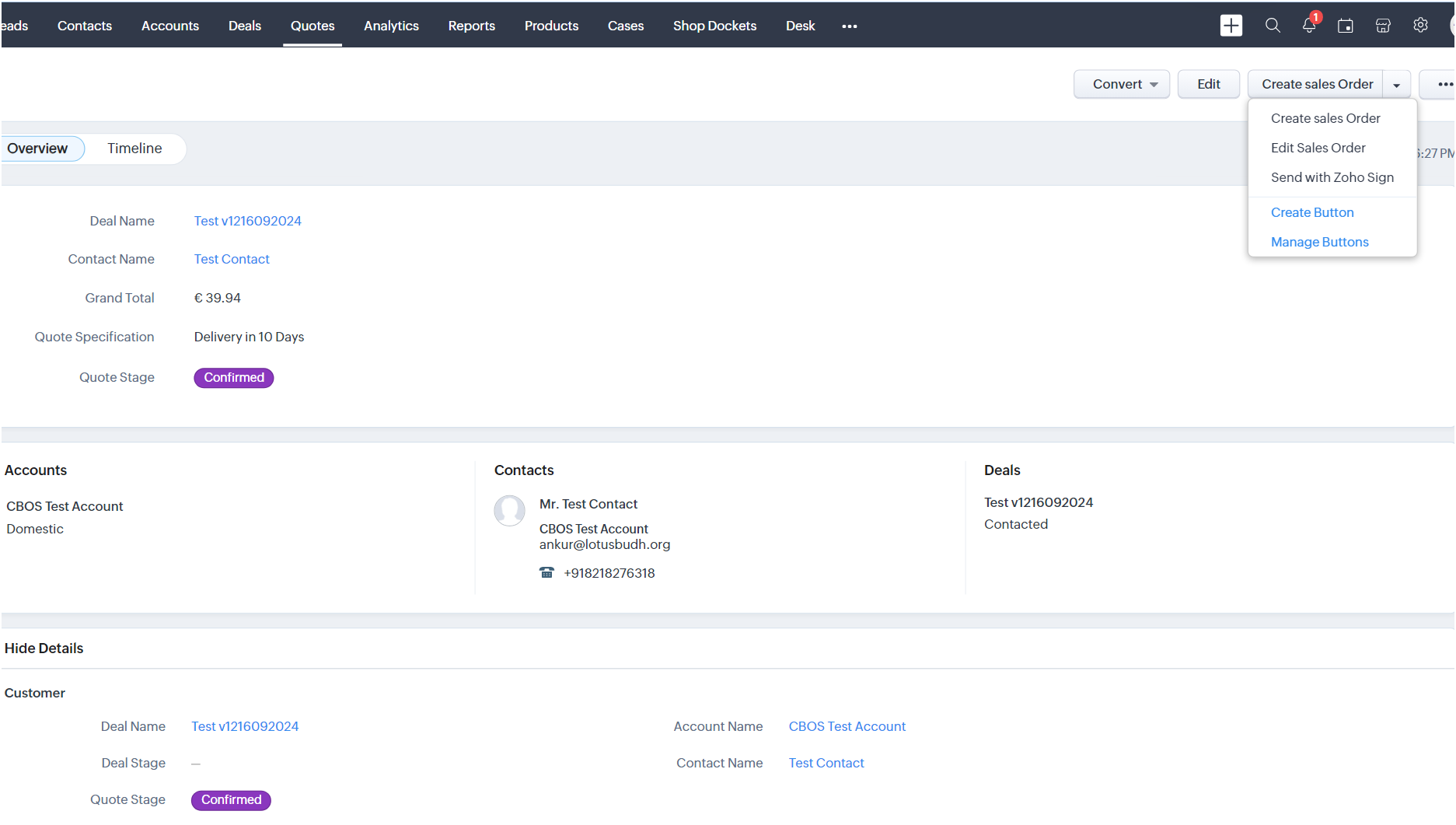Image resolution: width=1456 pixels, height=825 pixels.
Task: Open the settings gear icon
Action: (1420, 26)
